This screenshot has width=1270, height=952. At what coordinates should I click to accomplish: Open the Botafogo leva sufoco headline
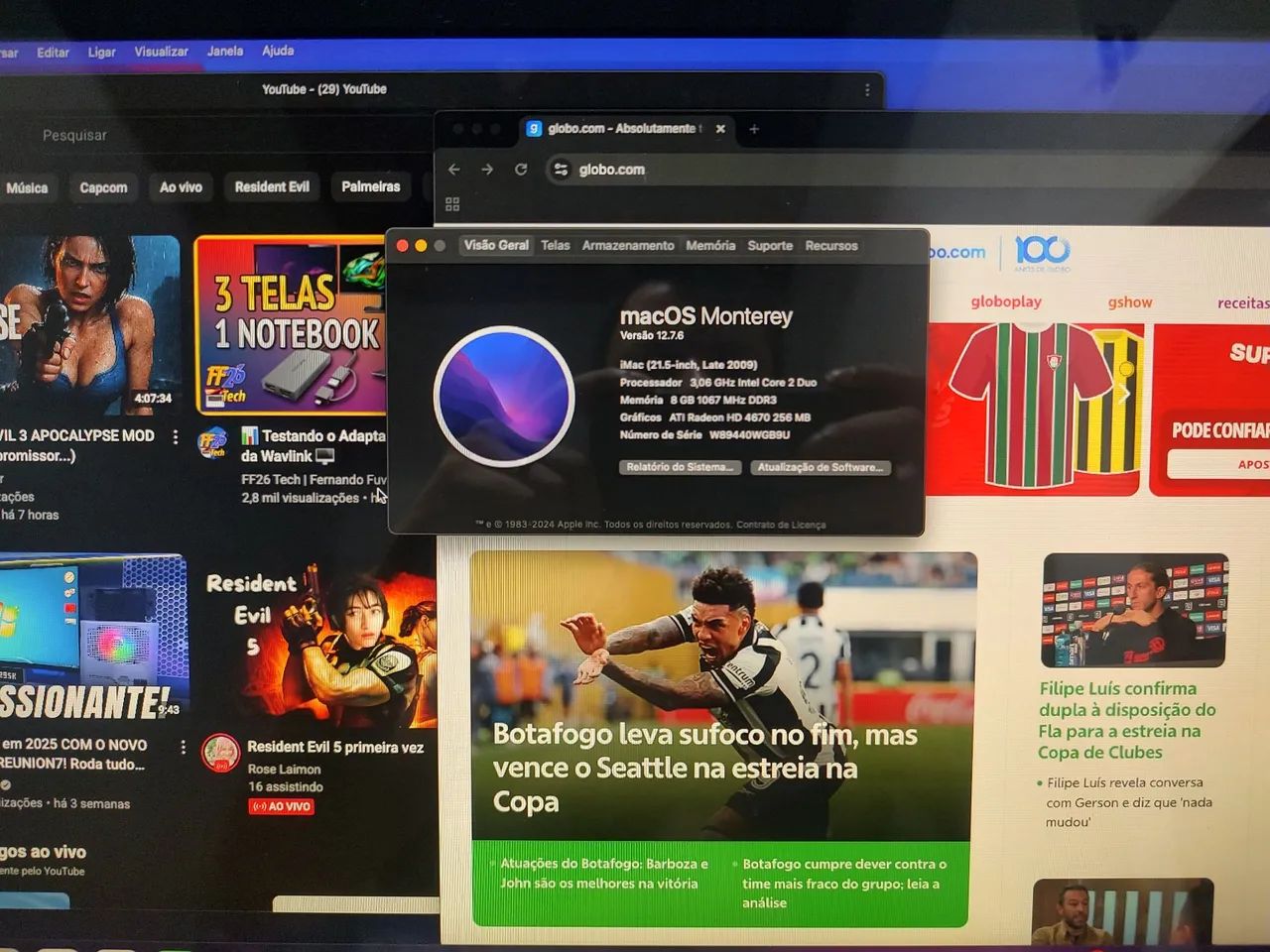tap(704, 768)
